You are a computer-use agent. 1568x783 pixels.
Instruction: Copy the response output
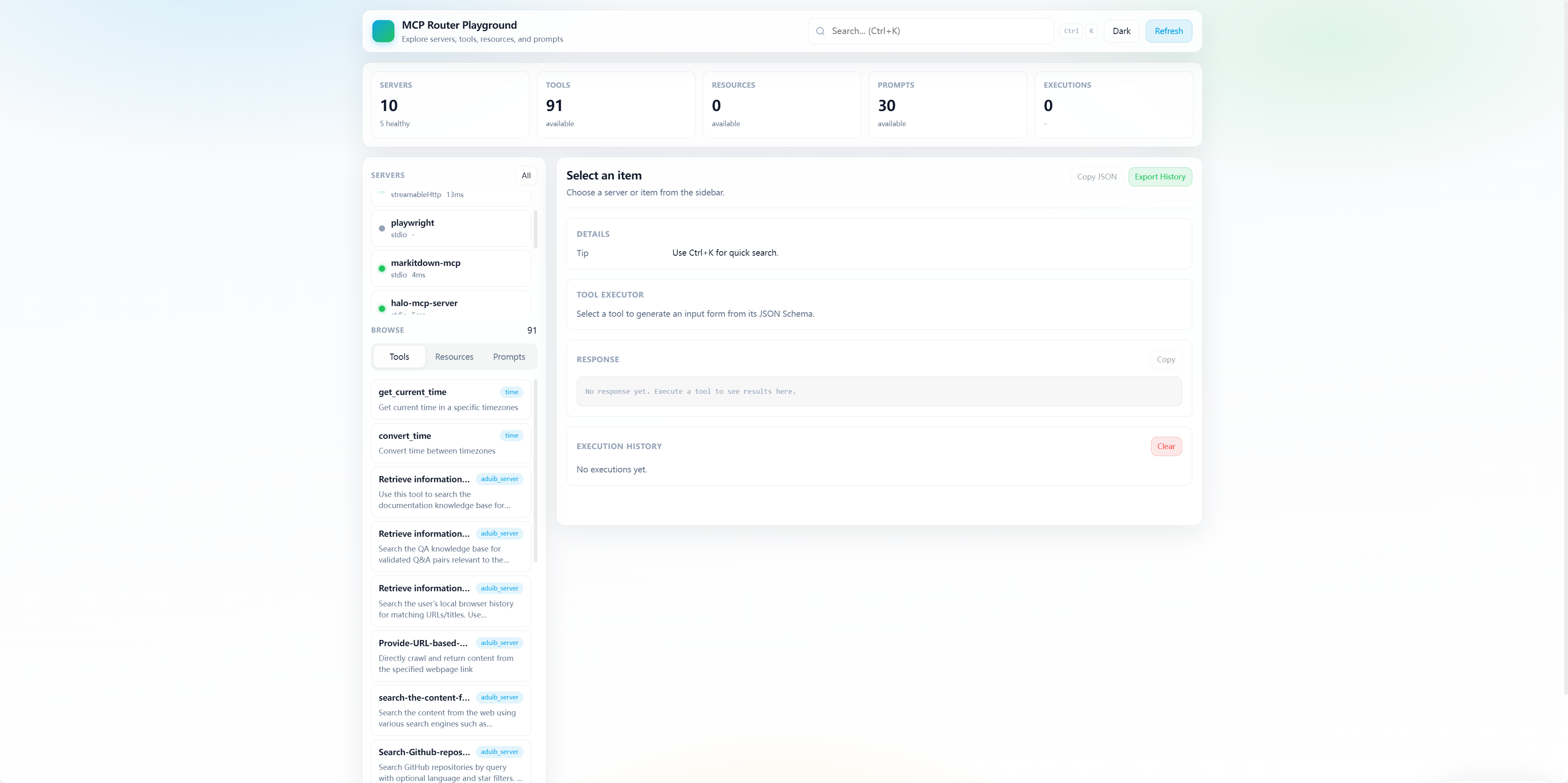(x=1166, y=359)
